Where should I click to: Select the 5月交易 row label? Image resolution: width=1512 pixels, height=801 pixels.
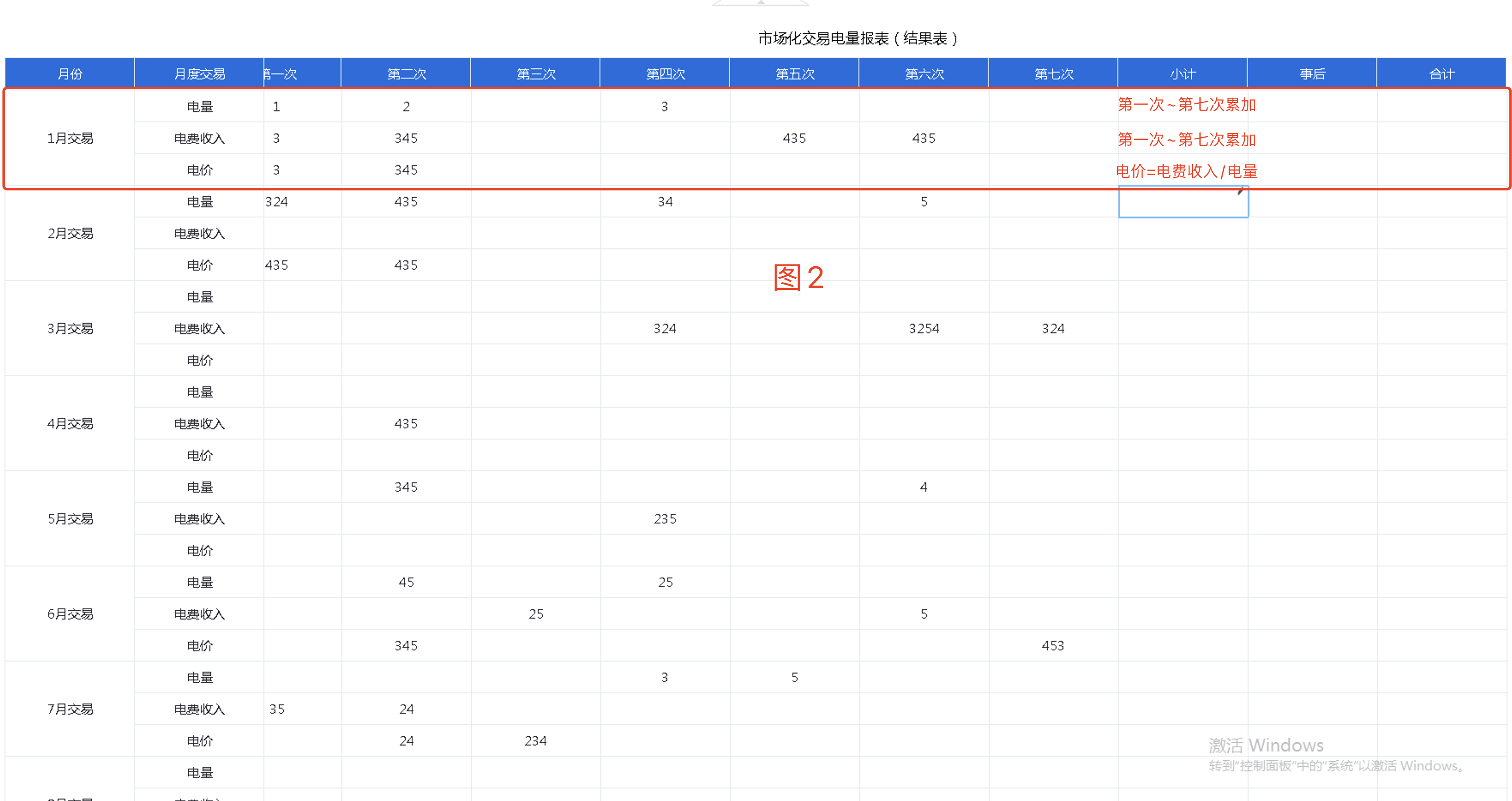pyautogui.click(x=70, y=519)
